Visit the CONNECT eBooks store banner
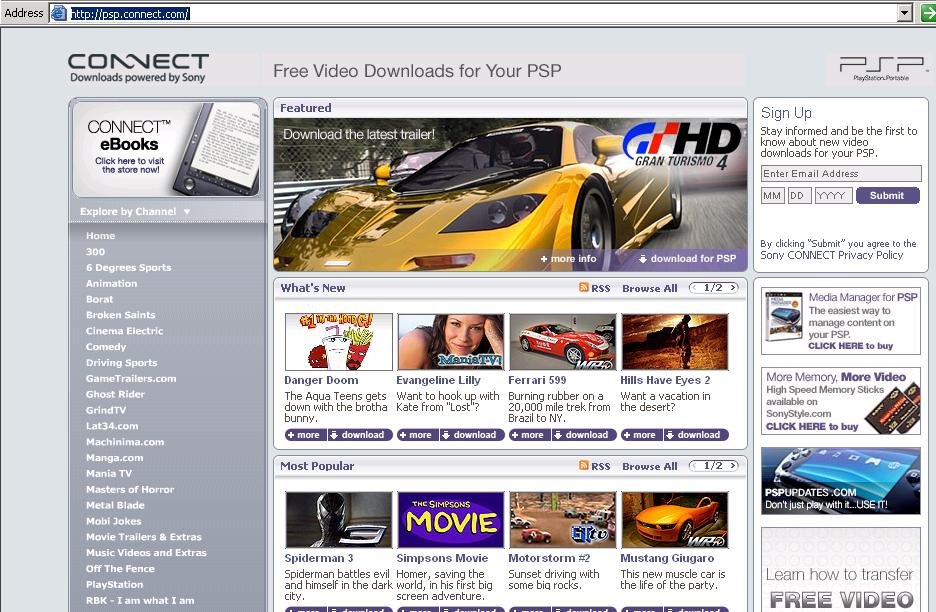 click(167, 149)
